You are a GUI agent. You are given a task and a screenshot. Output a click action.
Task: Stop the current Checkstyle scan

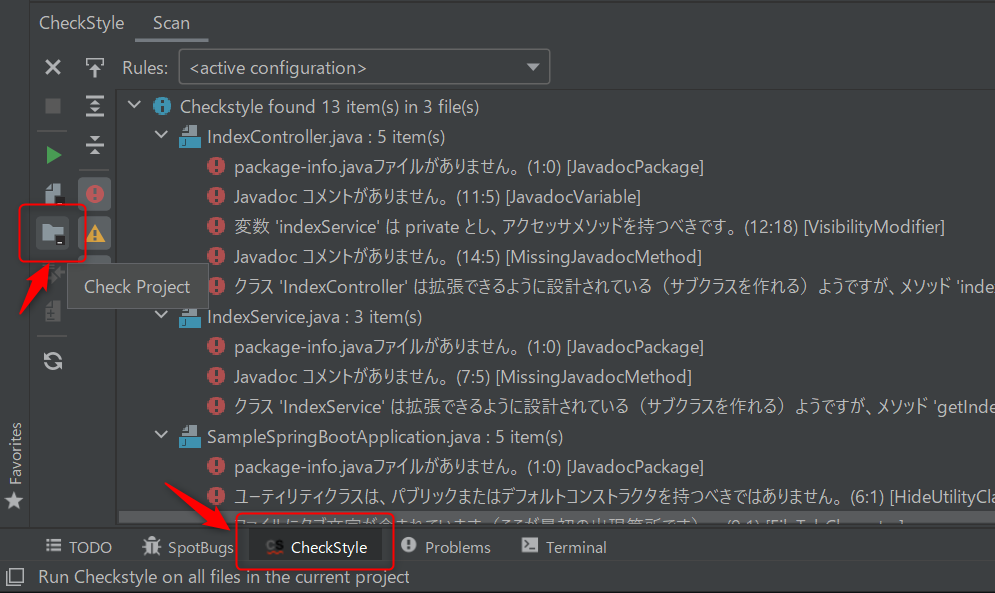pos(52,107)
